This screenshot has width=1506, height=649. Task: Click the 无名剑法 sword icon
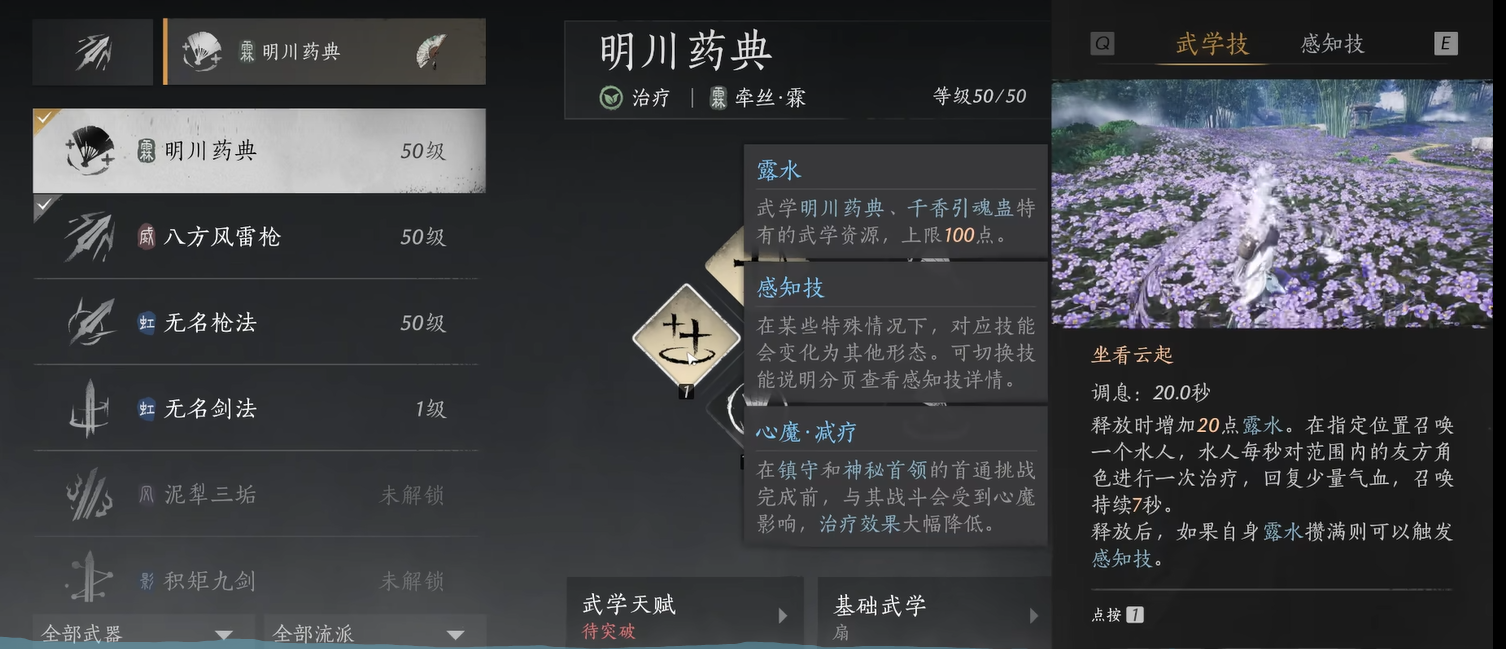(x=89, y=408)
